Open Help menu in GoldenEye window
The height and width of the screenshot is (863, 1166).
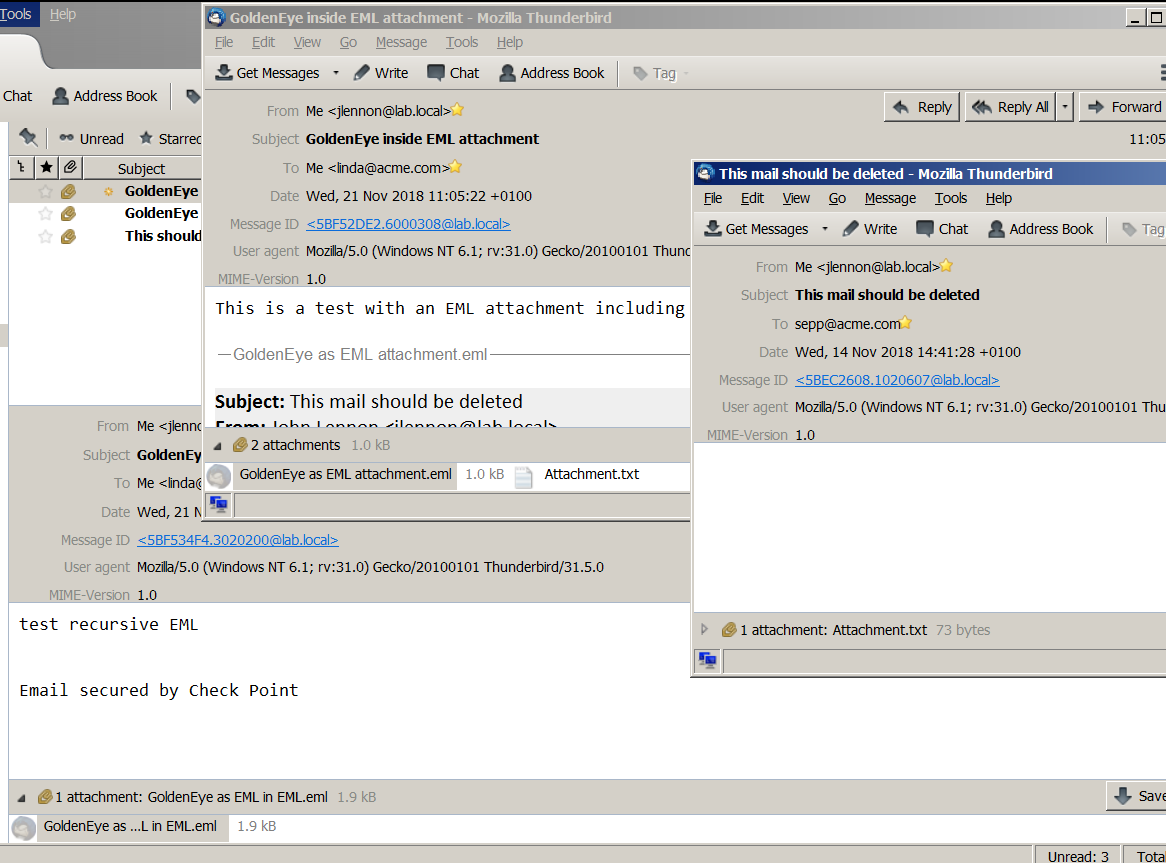510,42
